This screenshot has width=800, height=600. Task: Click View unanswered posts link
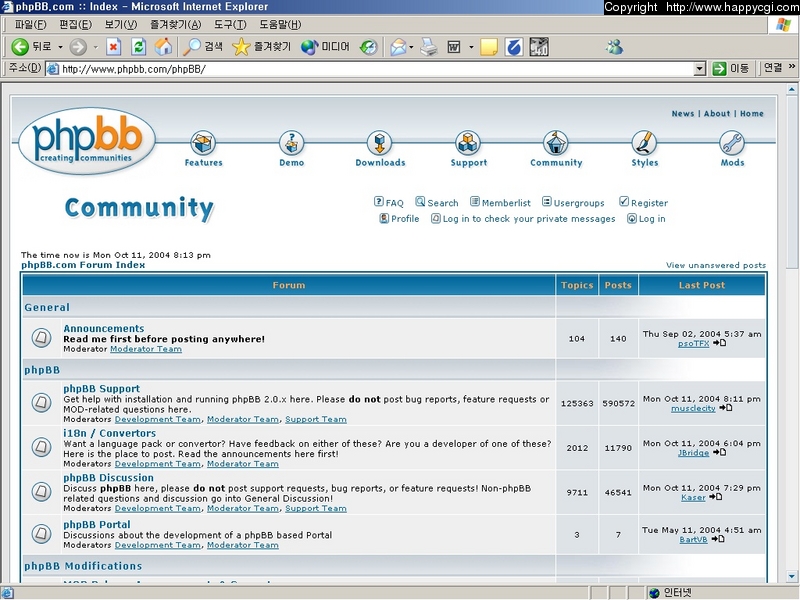tap(716, 265)
